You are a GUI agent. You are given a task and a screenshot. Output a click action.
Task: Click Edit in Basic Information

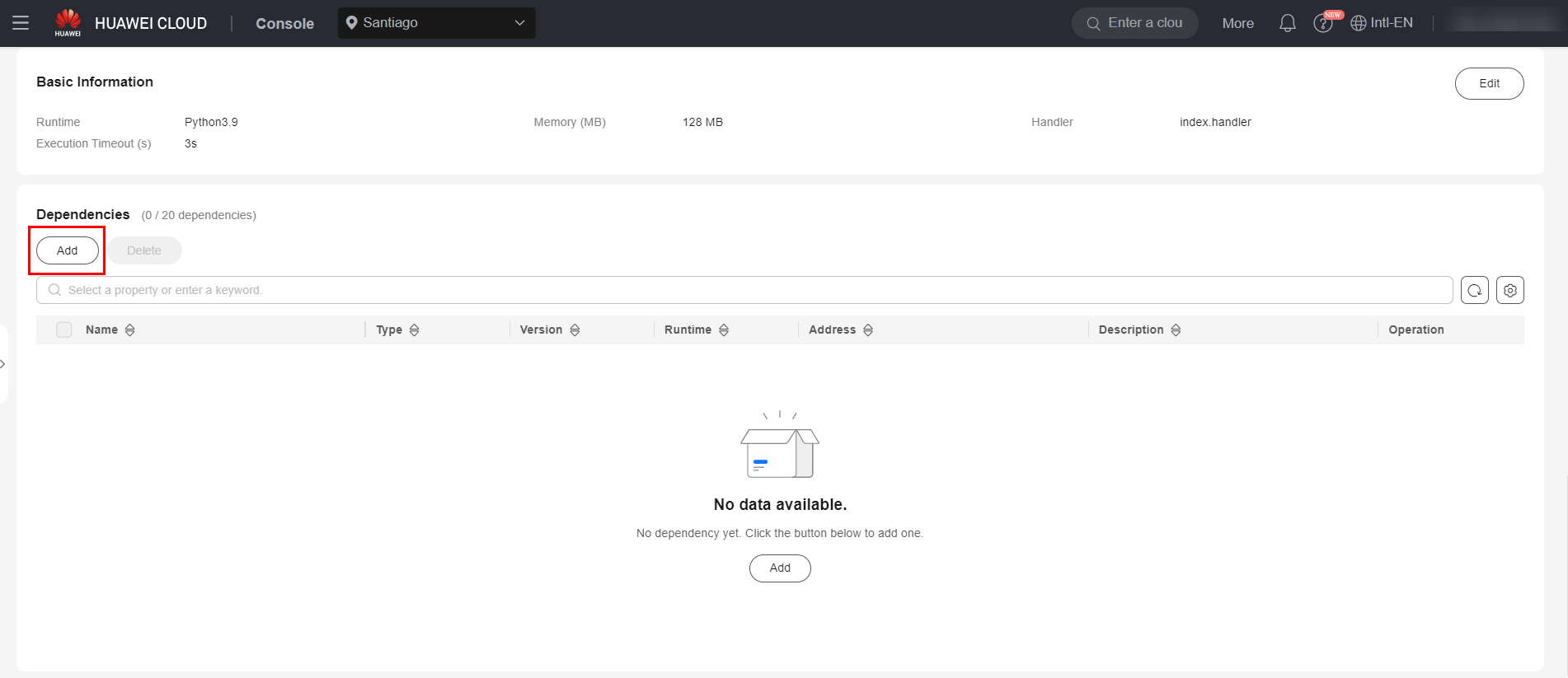[1488, 83]
